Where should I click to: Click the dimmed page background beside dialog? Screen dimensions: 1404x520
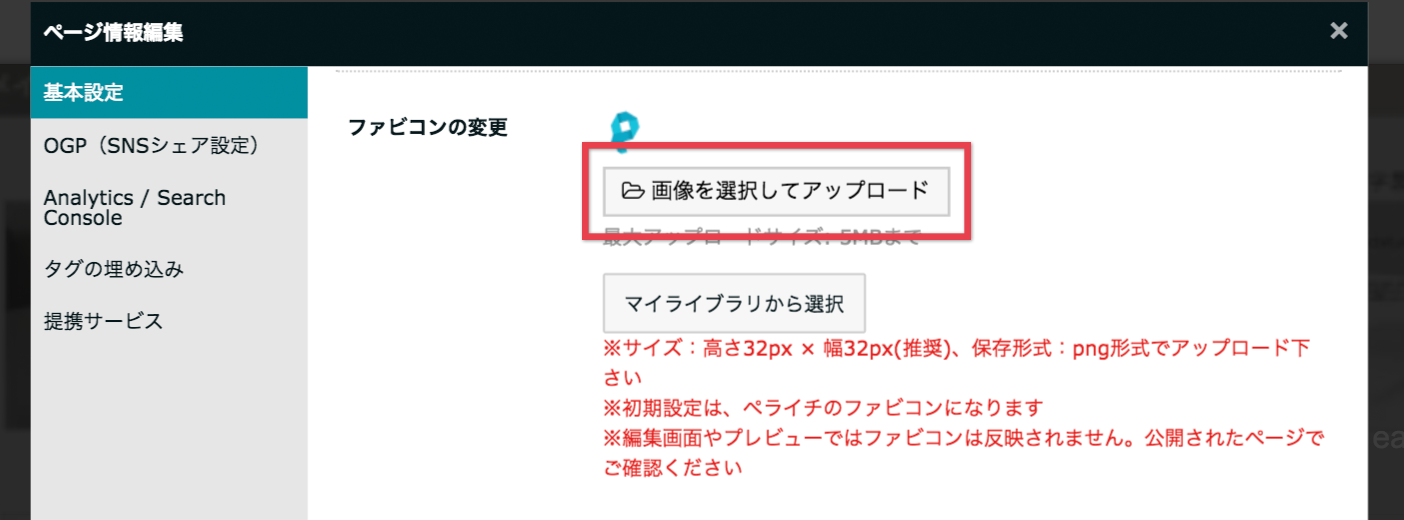coord(1386,300)
